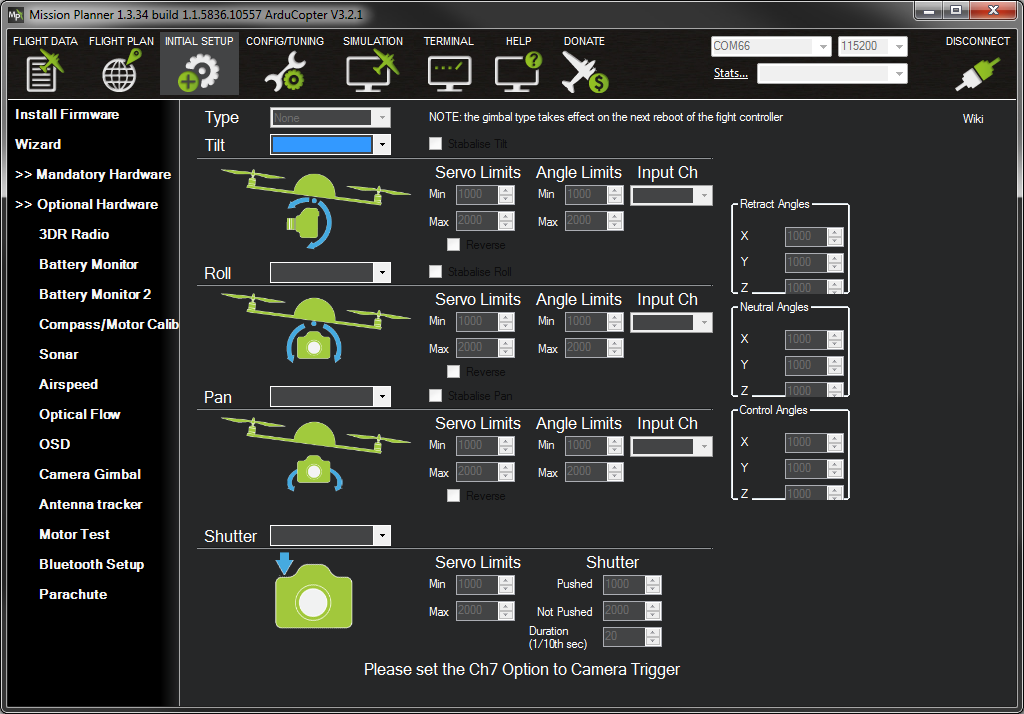1024x714 pixels.
Task: Open the OSD setup page
Action: [54, 444]
